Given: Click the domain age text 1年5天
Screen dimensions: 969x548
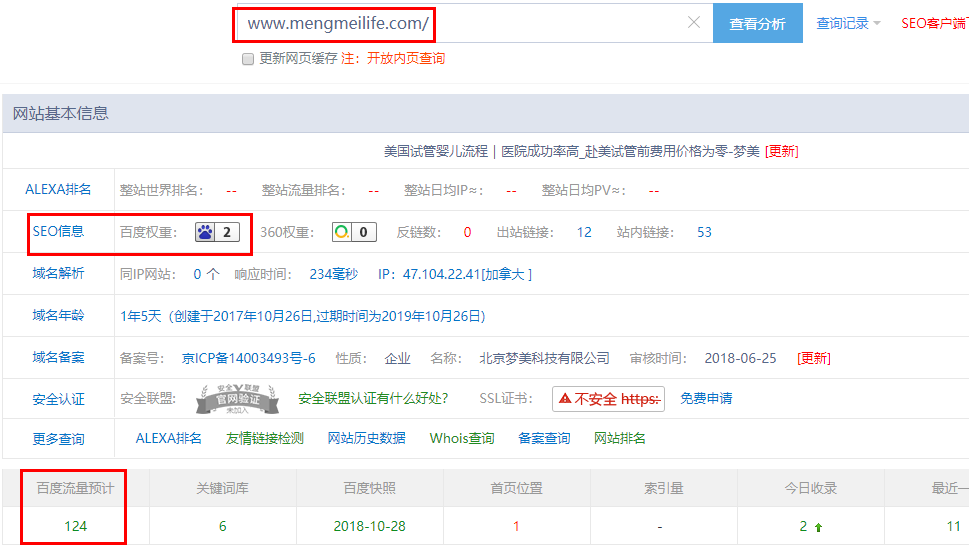Looking at the screenshot, I should pyautogui.click(x=140, y=316).
